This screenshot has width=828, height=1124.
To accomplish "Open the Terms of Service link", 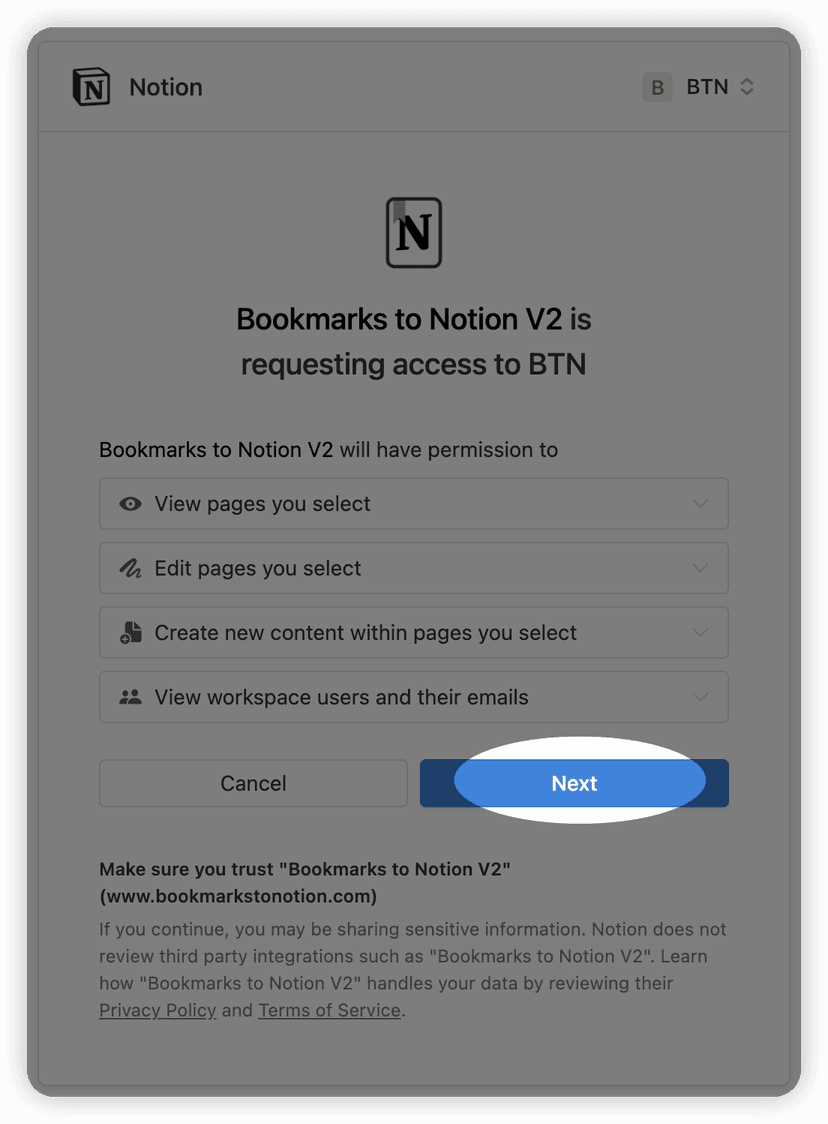I will (329, 1010).
